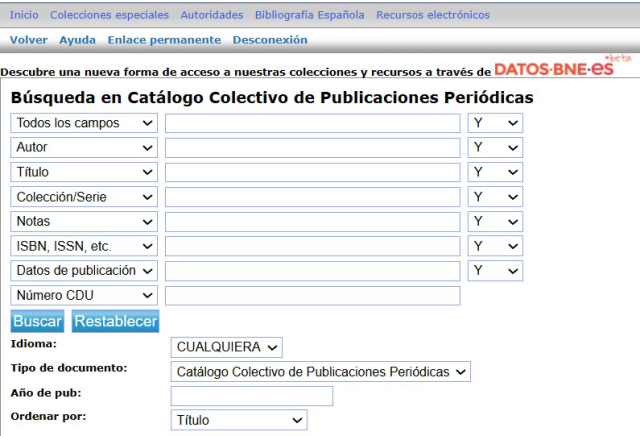
Task: Open Bibliografía Española link
Action: pos(309,15)
